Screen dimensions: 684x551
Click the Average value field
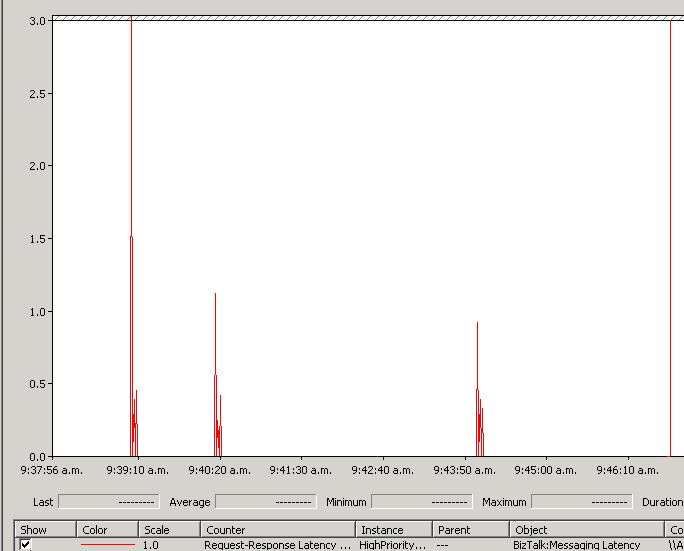(x=266, y=502)
